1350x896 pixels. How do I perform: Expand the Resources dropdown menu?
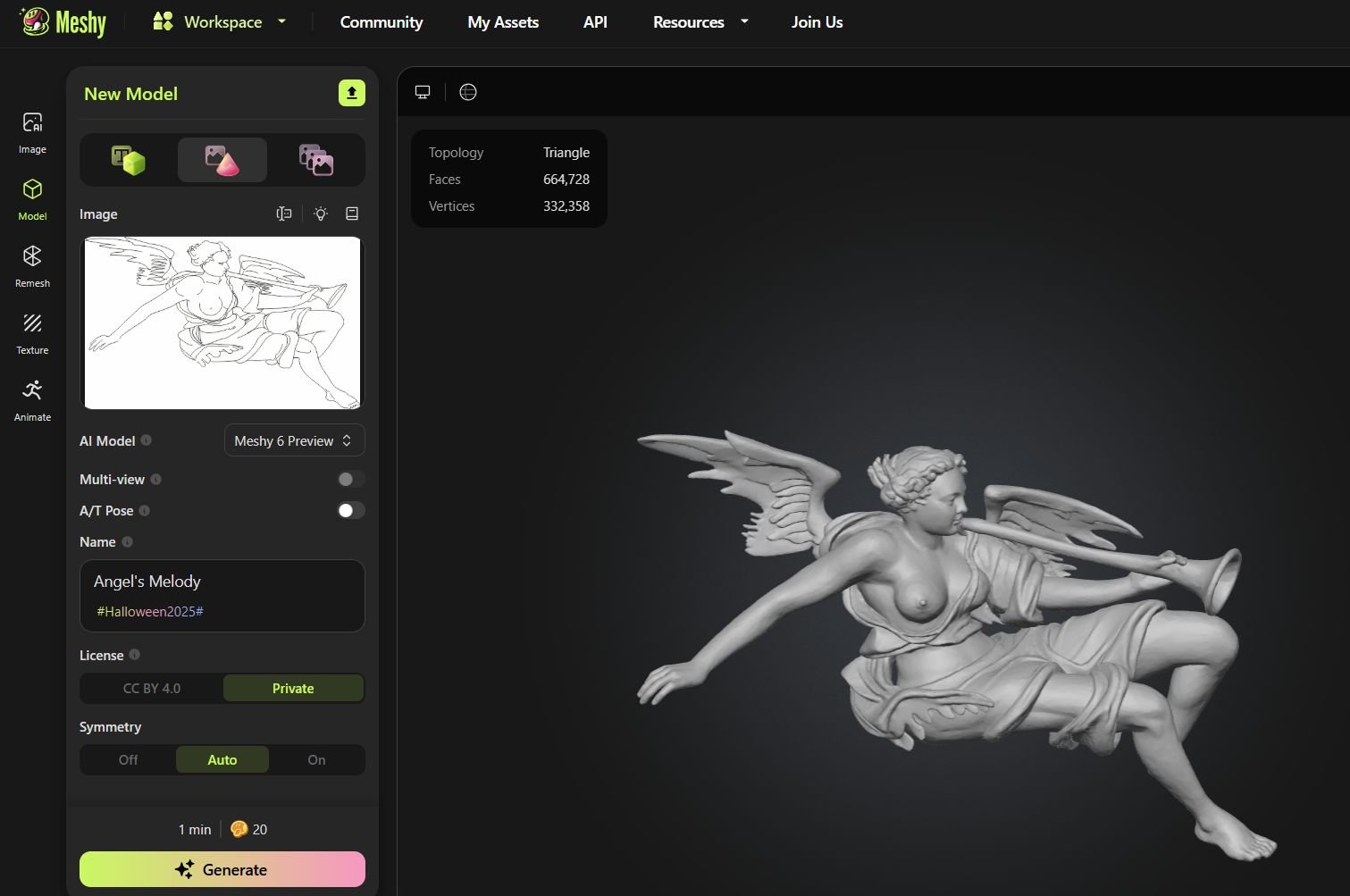point(700,22)
